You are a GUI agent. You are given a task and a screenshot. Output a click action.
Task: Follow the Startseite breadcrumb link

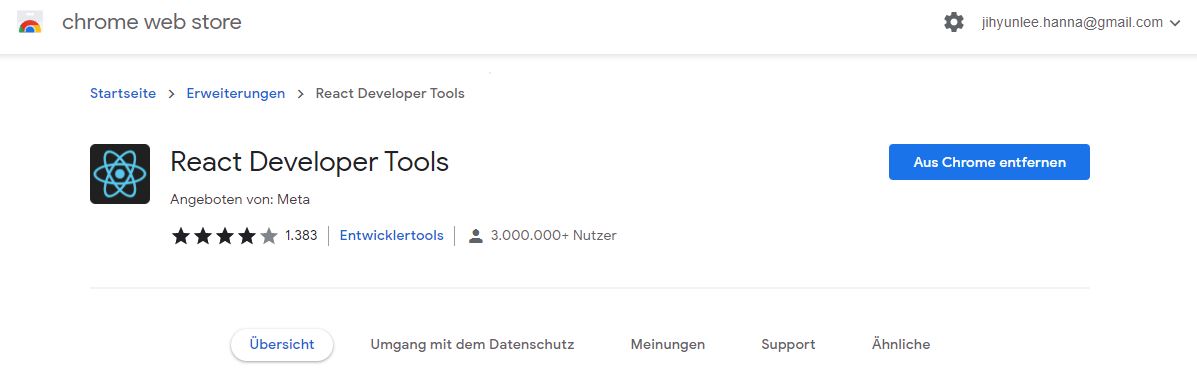(x=123, y=94)
